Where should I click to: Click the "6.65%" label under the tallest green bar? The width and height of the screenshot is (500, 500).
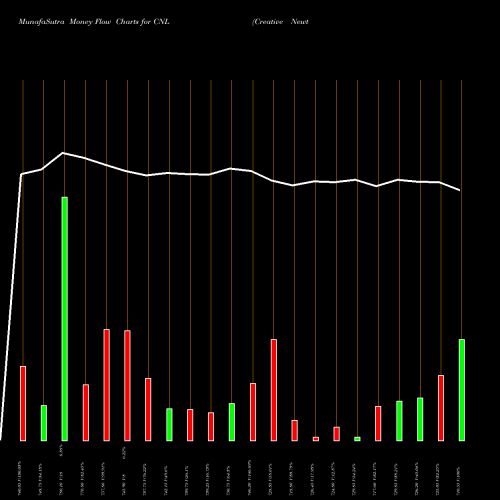(x=60, y=450)
